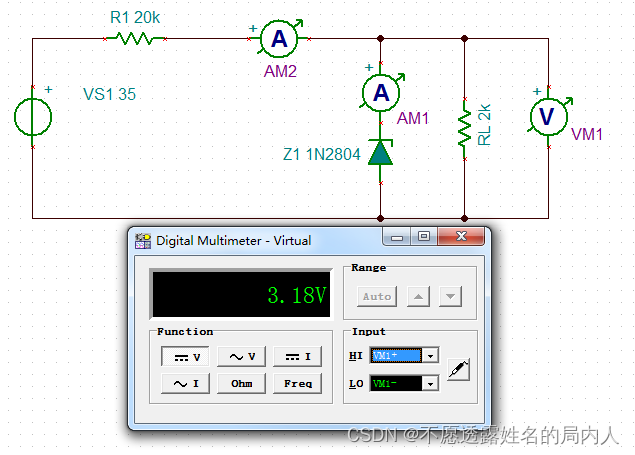Click the AM1 label

(x=413, y=119)
